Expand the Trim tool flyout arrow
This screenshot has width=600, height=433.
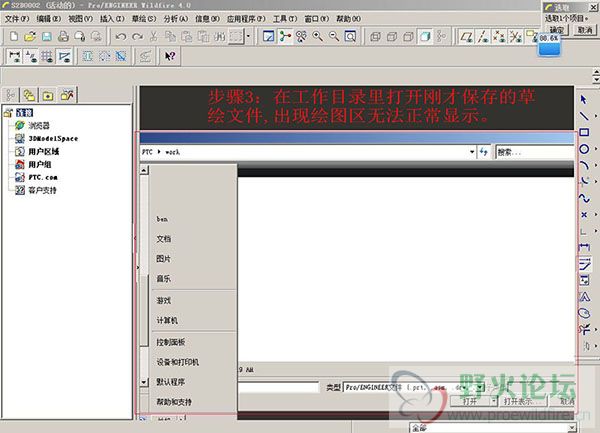click(x=595, y=329)
